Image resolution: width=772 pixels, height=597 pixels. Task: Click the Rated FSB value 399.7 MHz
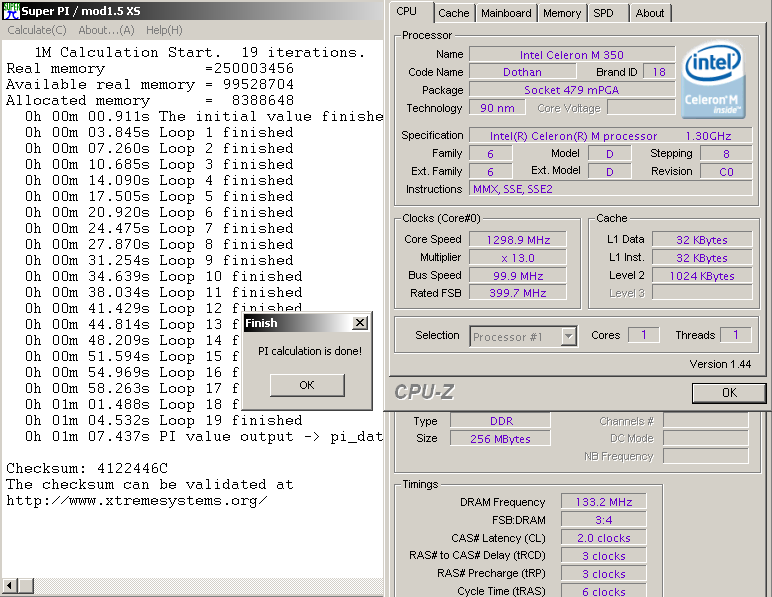coord(518,293)
